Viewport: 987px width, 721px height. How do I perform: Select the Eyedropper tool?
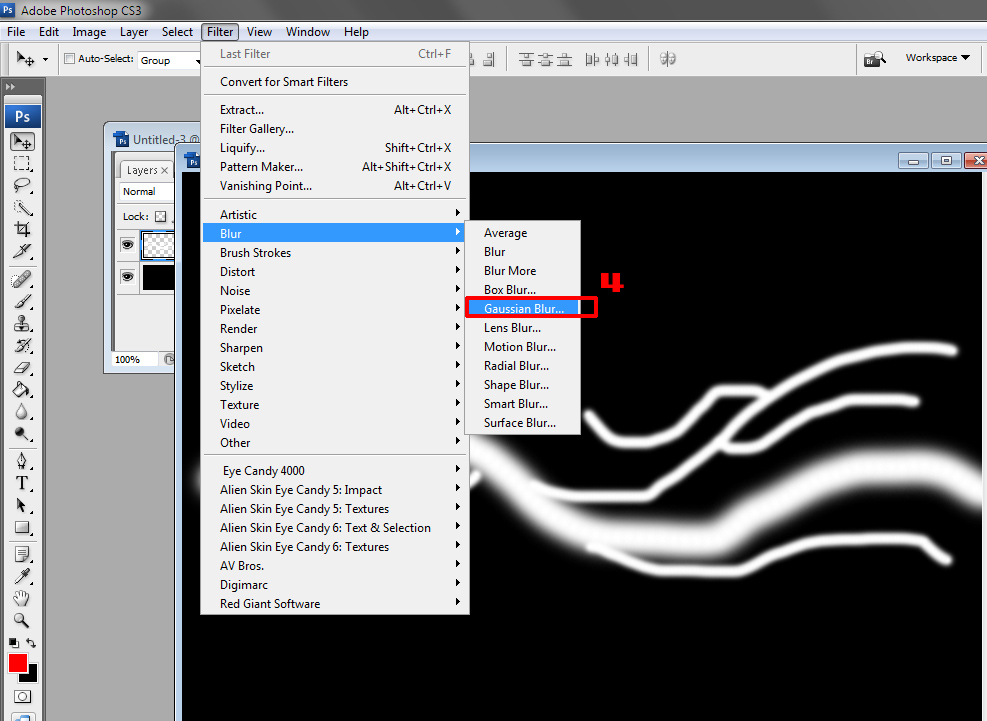tap(22, 576)
